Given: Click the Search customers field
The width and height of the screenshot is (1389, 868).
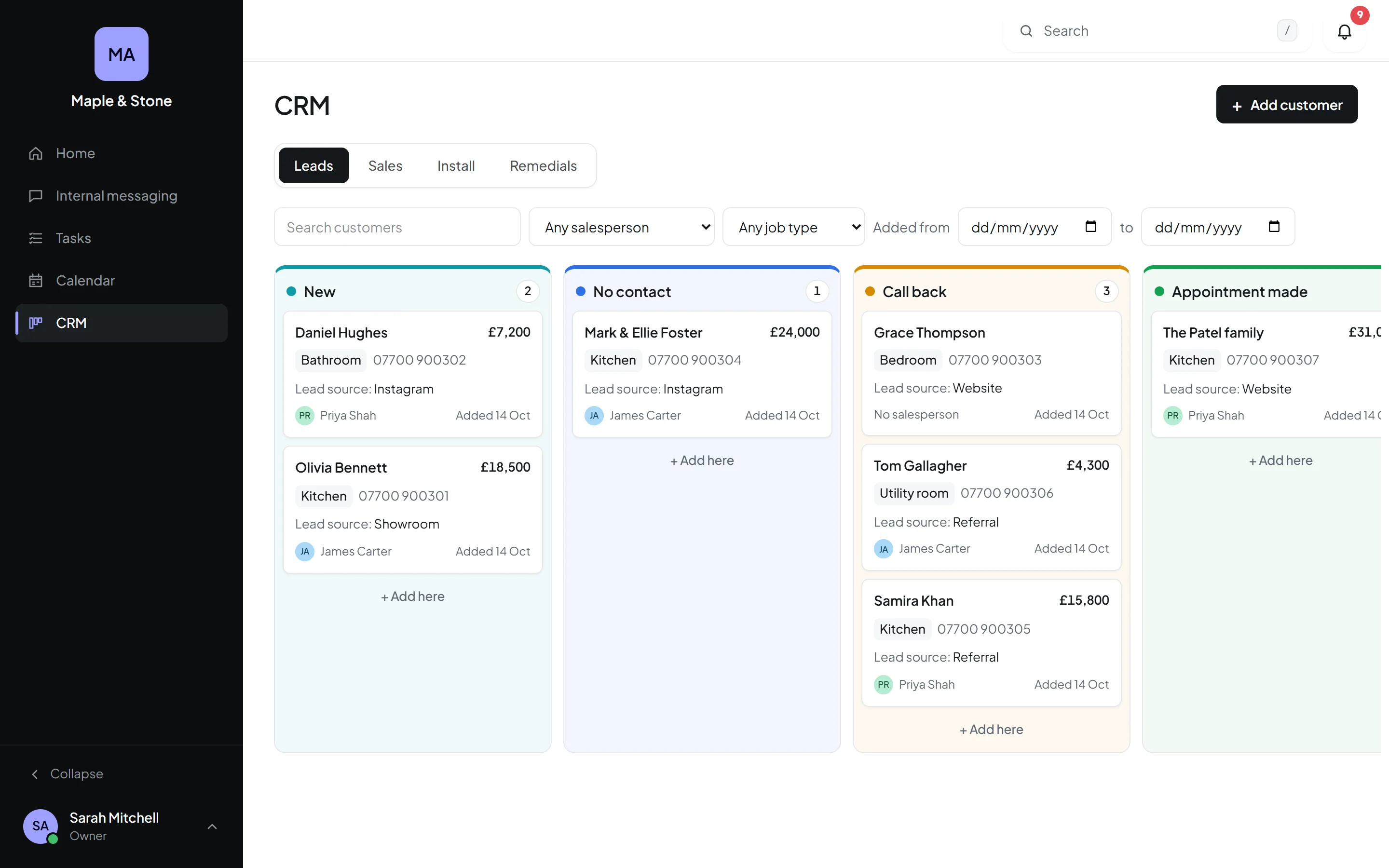Looking at the screenshot, I should click(397, 227).
